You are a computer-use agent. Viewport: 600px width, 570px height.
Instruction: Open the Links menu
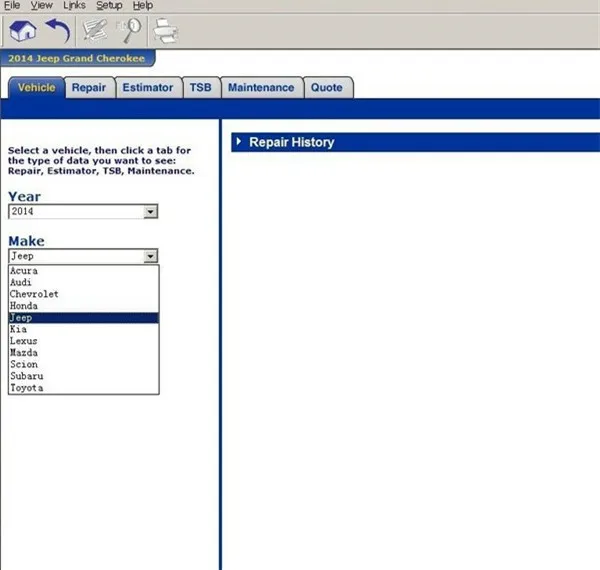coord(74,5)
